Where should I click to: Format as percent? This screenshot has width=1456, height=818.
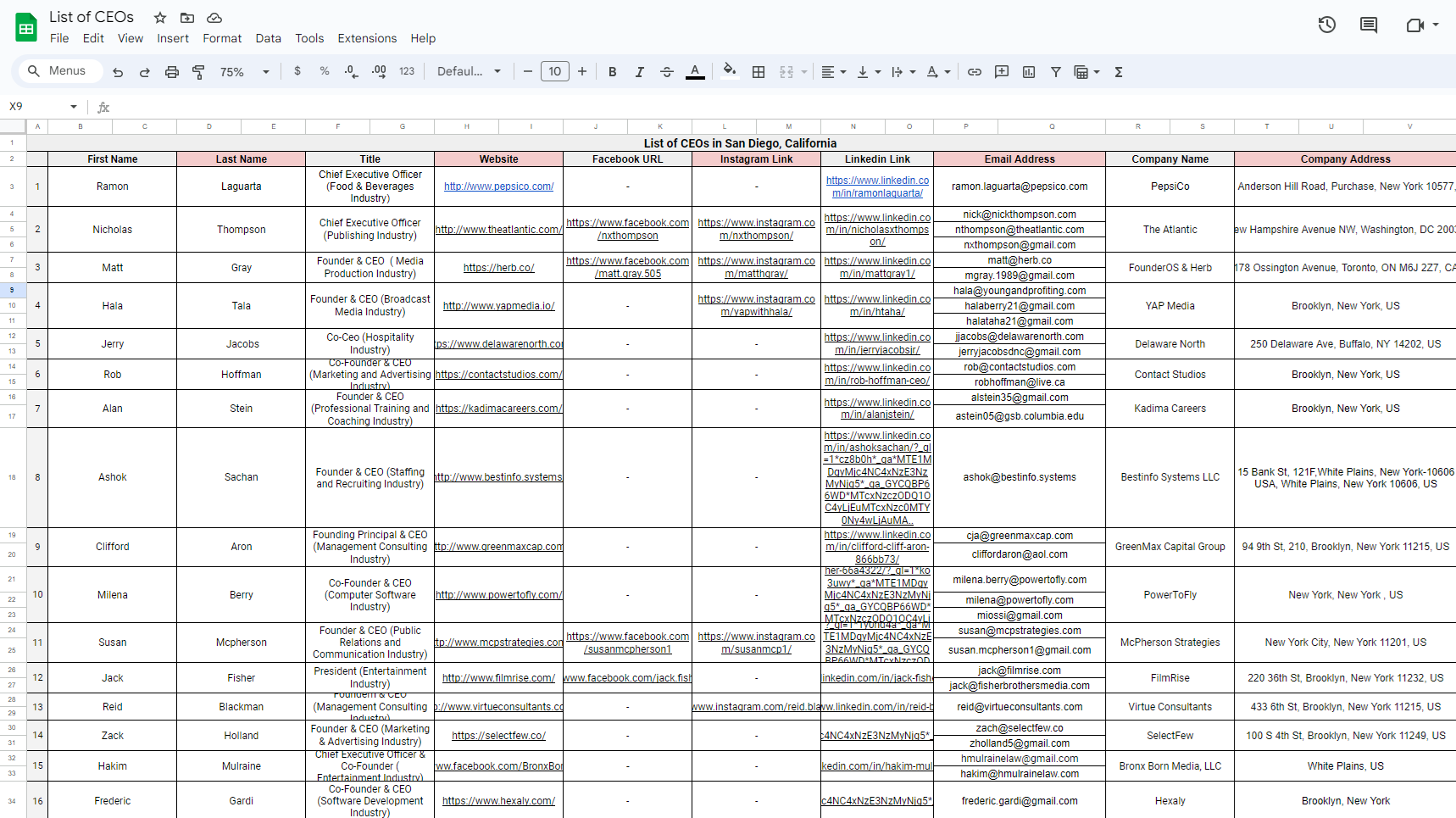(x=325, y=71)
